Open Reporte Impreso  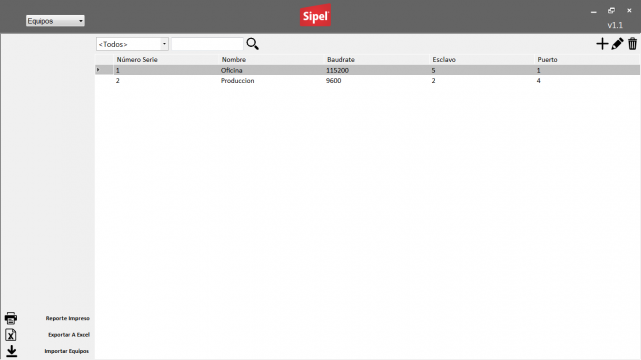[x=67, y=318]
